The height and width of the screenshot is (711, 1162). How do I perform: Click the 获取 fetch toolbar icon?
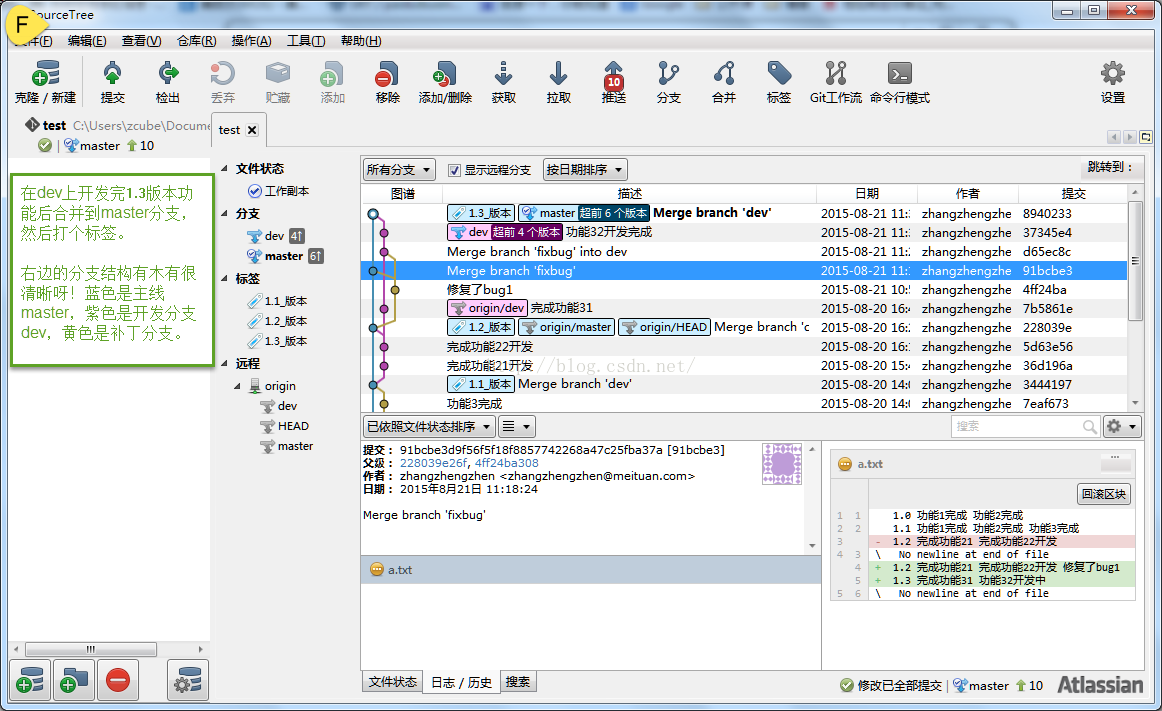pos(503,74)
